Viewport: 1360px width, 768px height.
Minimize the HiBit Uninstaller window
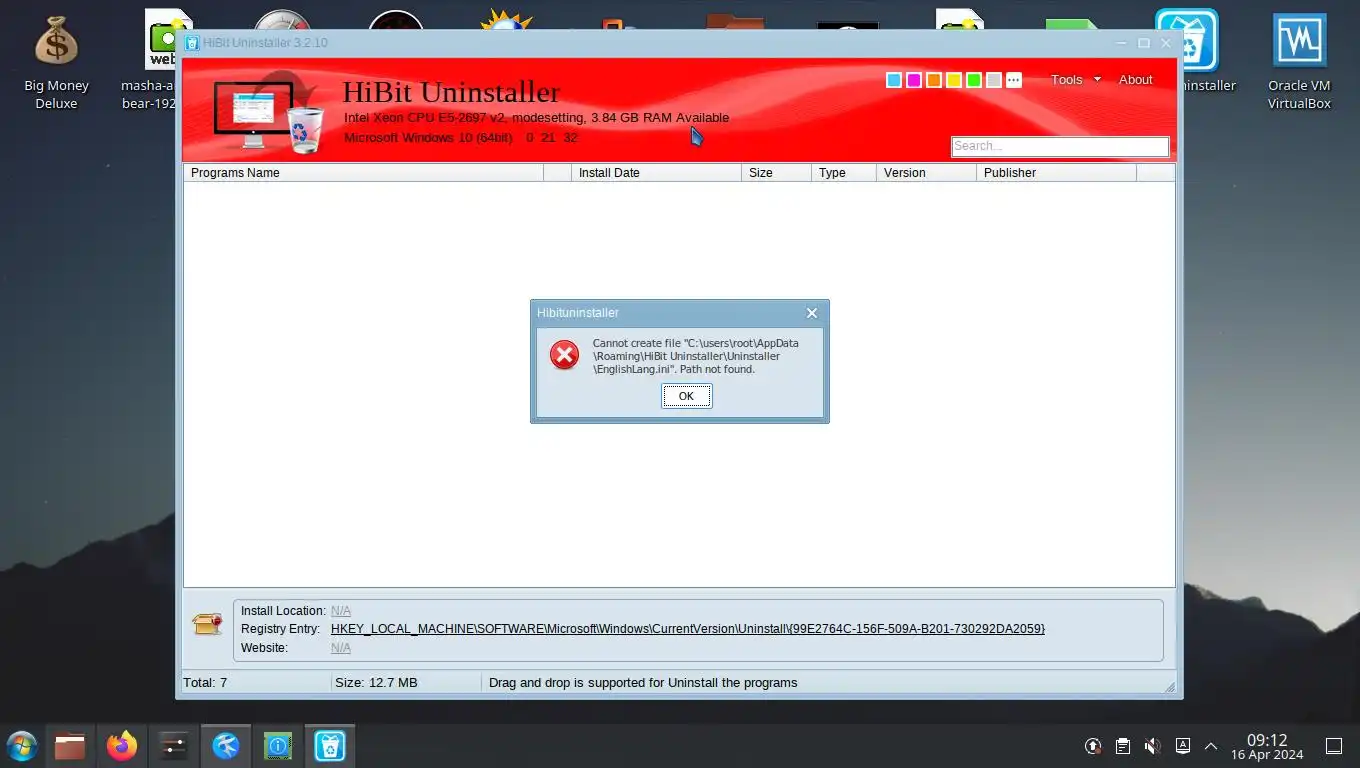[x=1122, y=43]
